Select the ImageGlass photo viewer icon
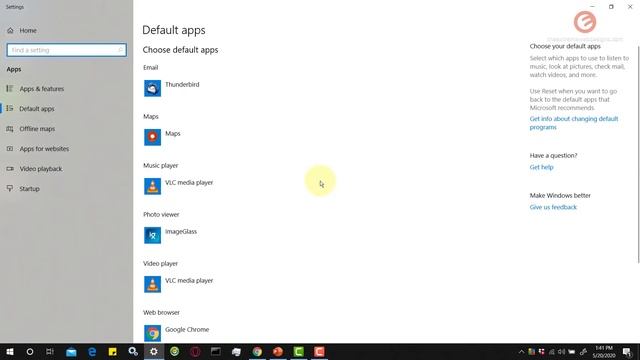The width and height of the screenshot is (640, 360). pyautogui.click(x=152, y=235)
